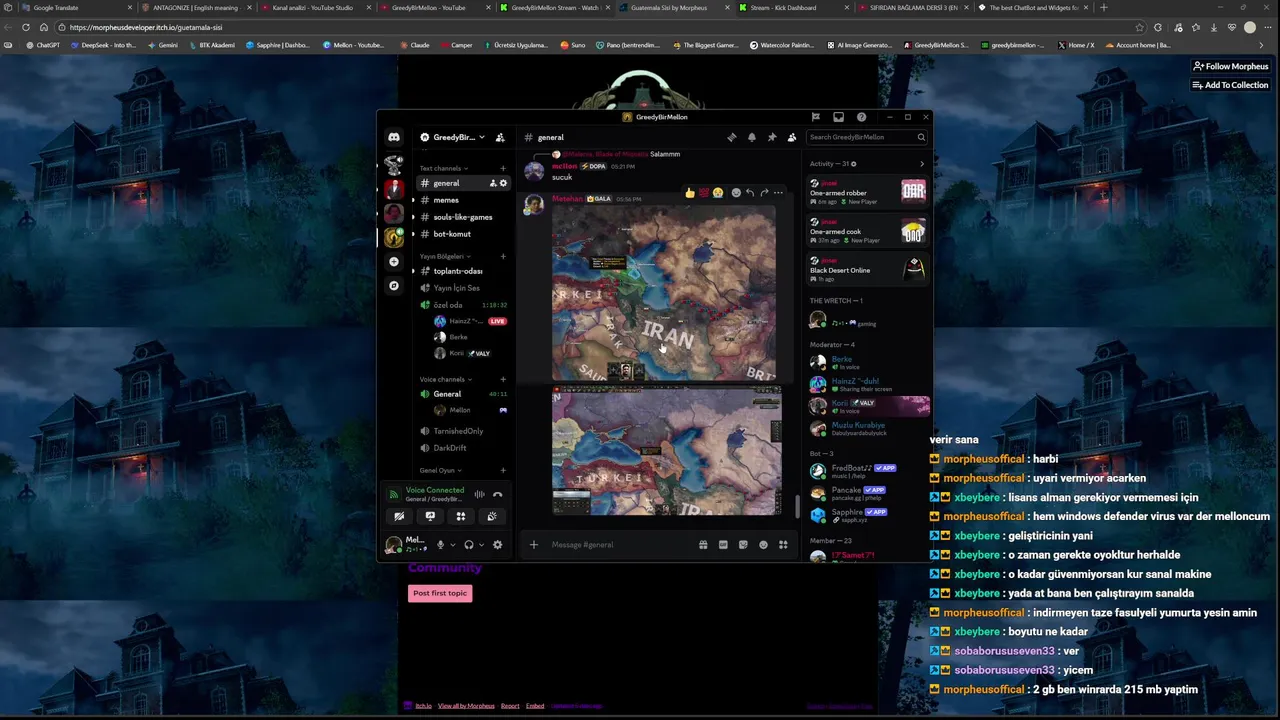Collapse the Genel Oyun category

coord(440,470)
